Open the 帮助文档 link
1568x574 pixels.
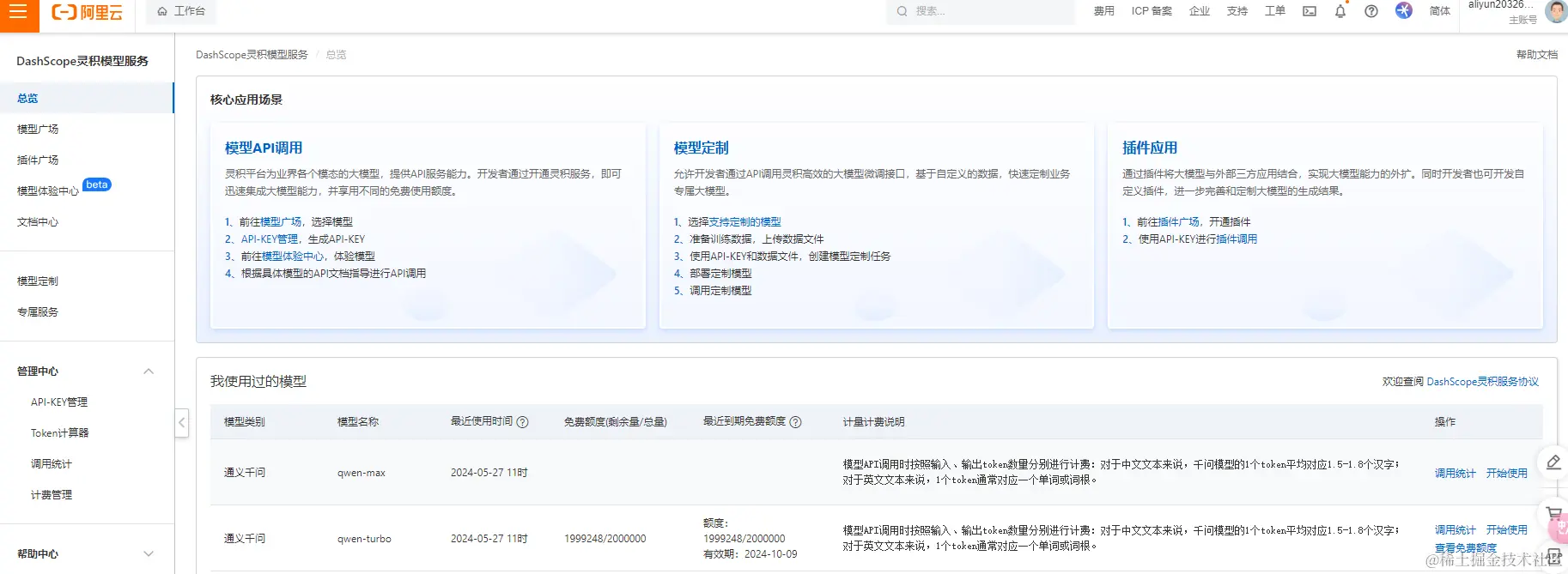click(1537, 55)
